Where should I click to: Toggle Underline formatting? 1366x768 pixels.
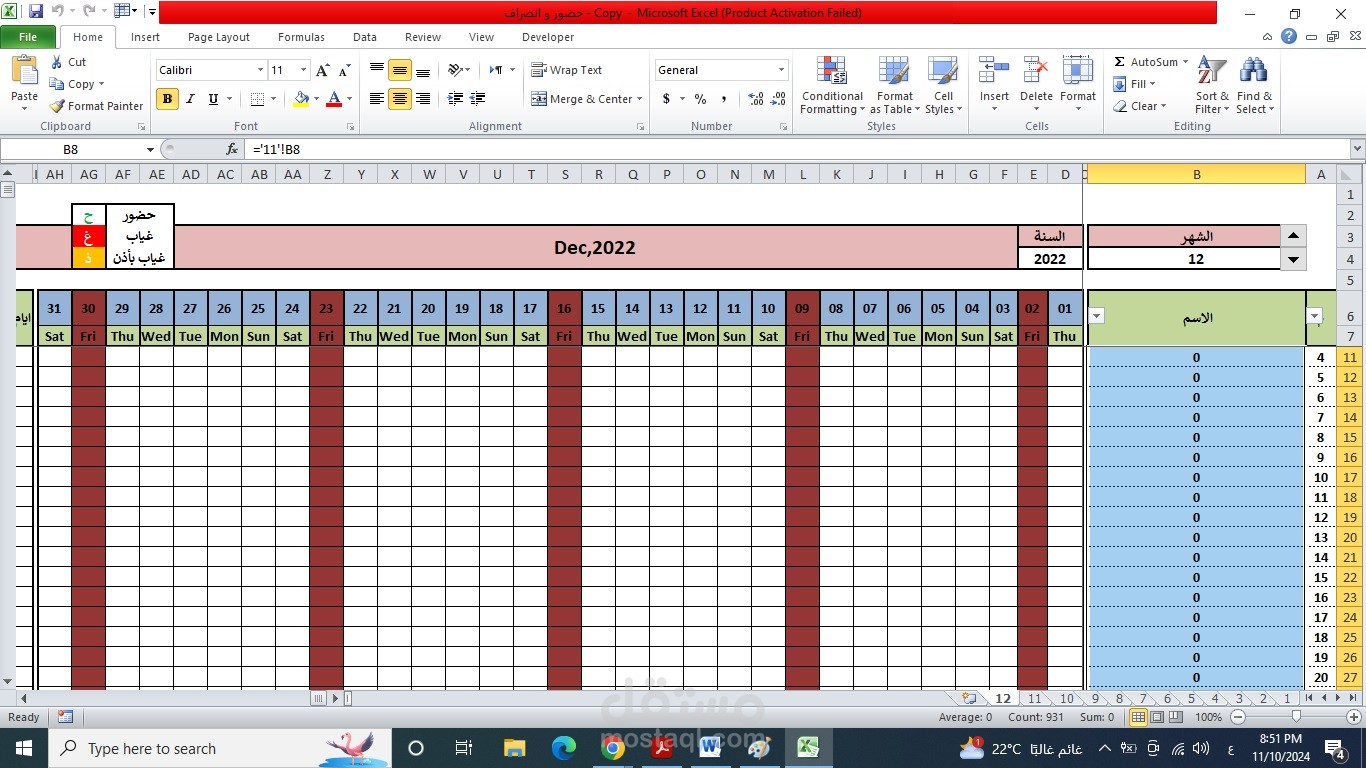(213, 99)
